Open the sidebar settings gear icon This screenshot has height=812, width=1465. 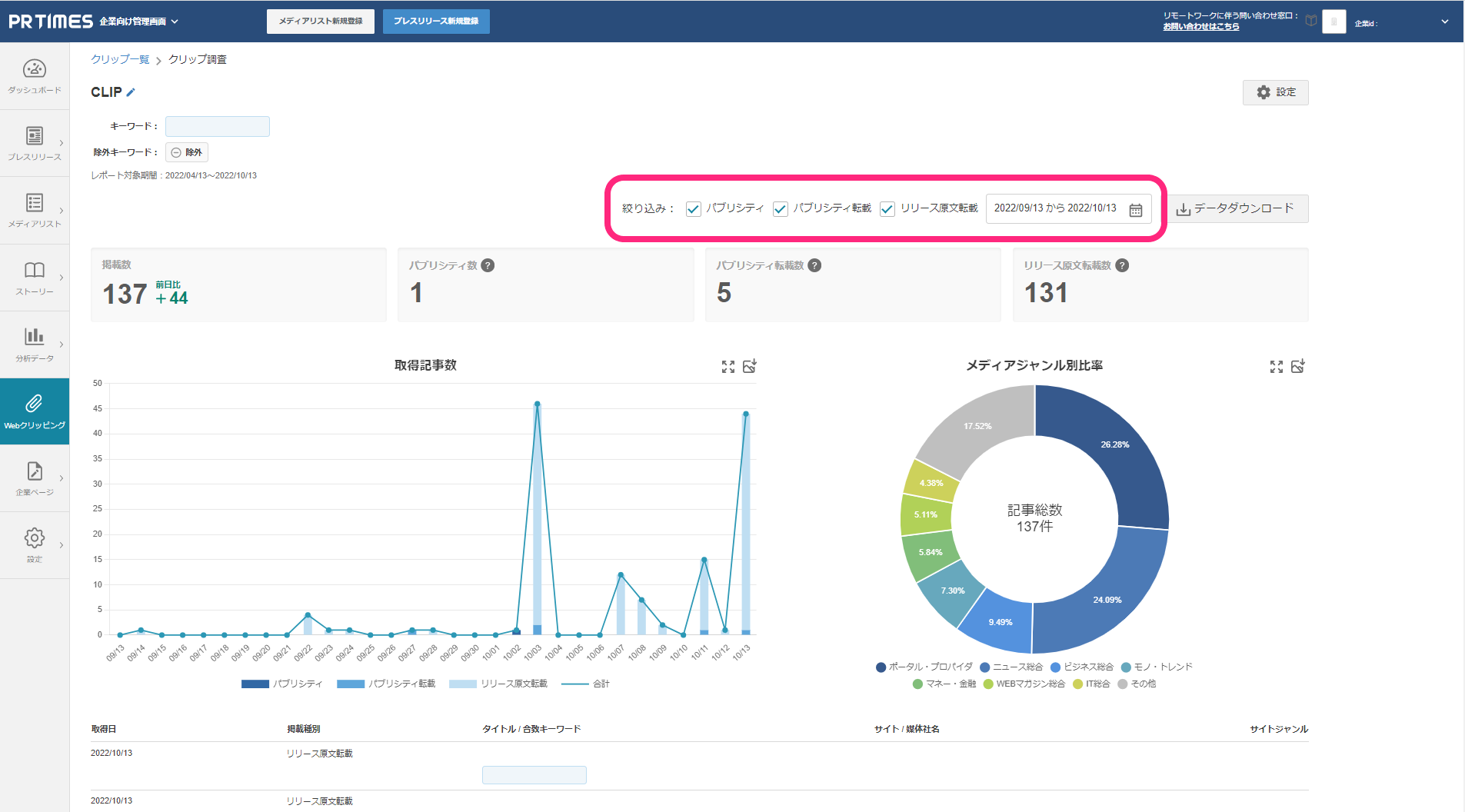click(35, 537)
